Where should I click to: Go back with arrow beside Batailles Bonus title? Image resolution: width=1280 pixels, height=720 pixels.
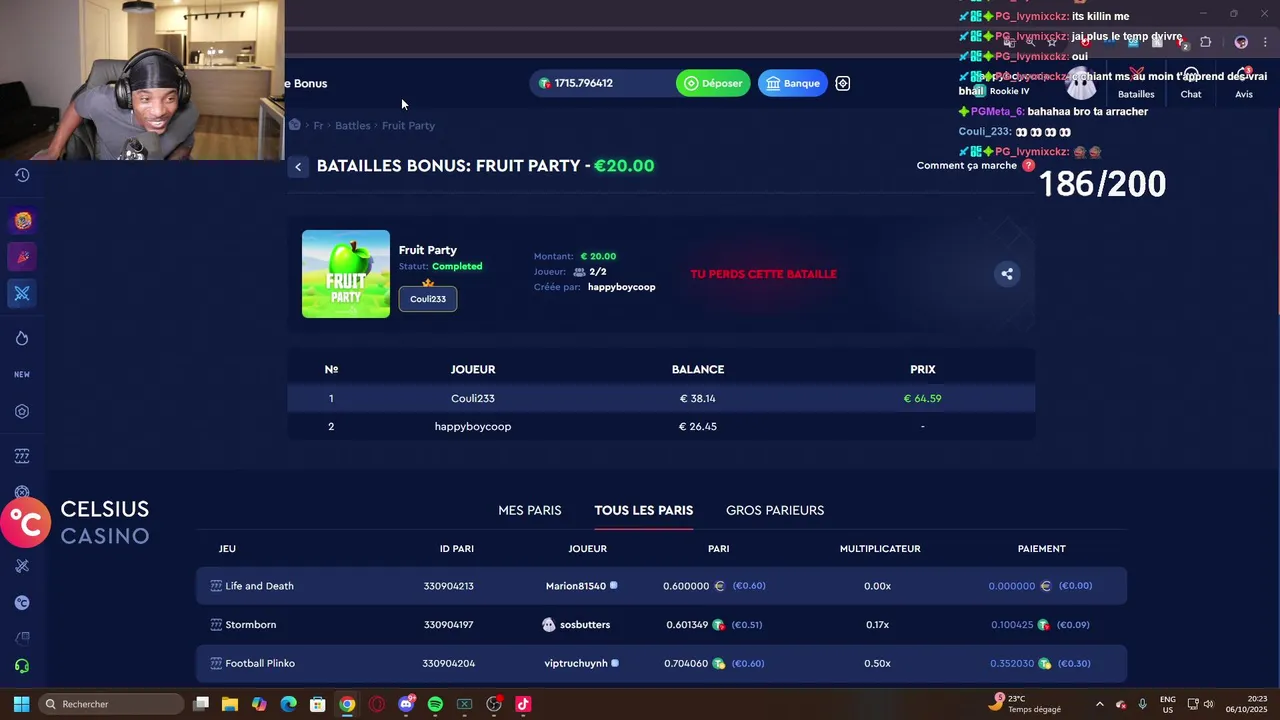click(298, 167)
